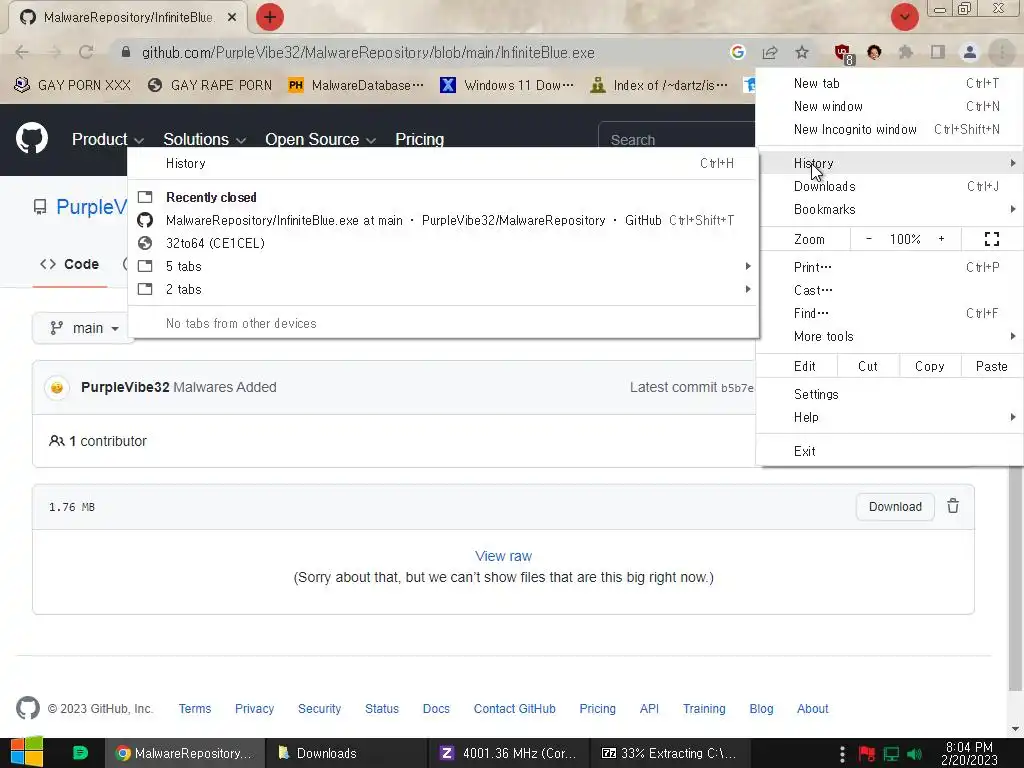Open a new tab with the red plus button
The height and width of the screenshot is (768, 1024).
tap(270, 17)
